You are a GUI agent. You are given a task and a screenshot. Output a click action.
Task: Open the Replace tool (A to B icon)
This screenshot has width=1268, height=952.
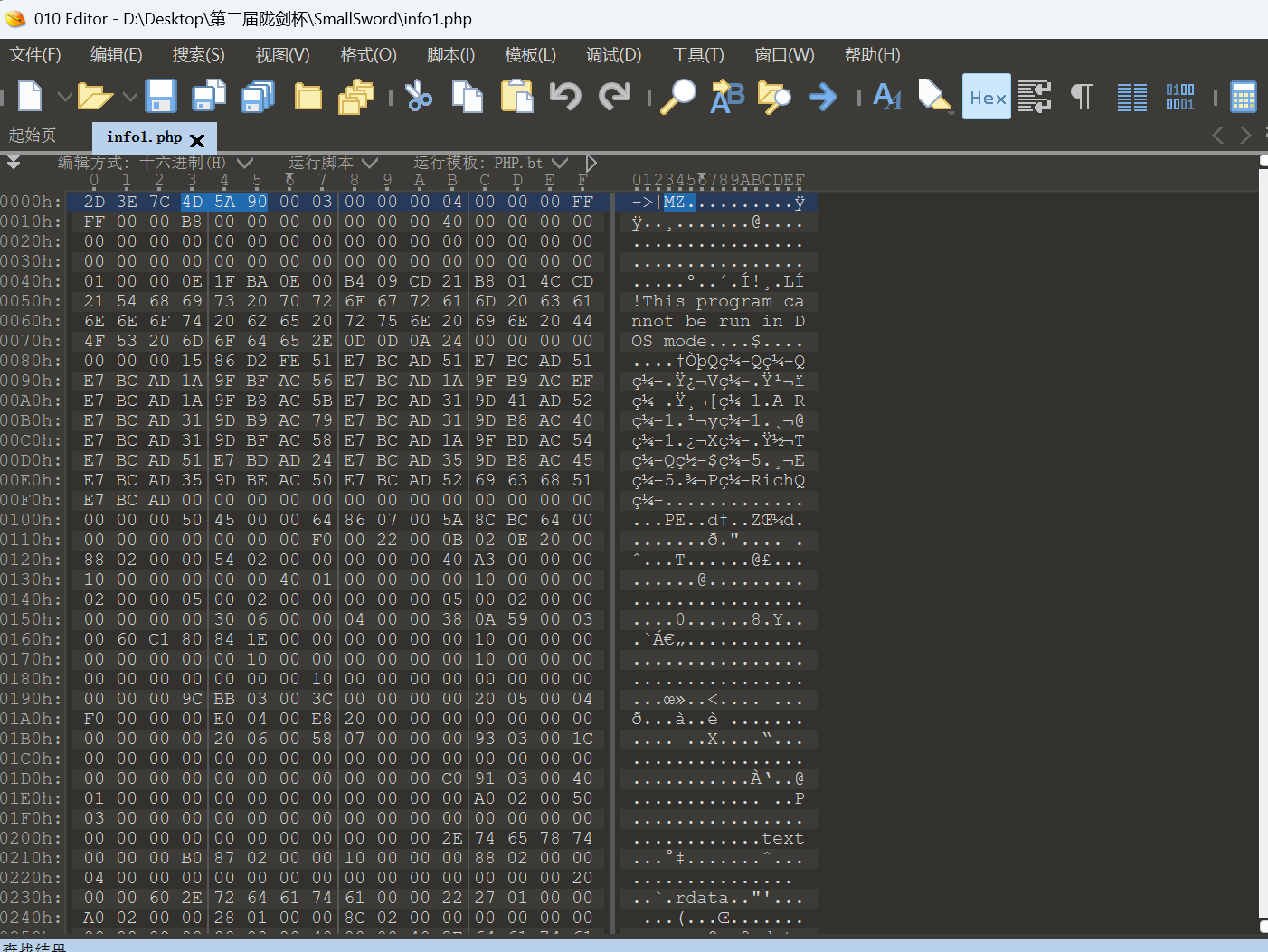(727, 96)
